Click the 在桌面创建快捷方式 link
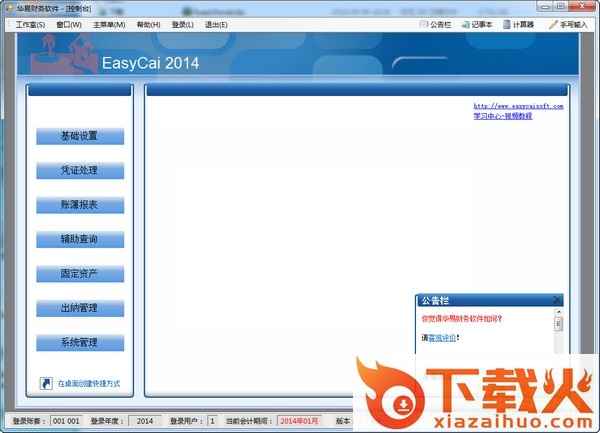Viewport: 600px width, 433px height. [x=89, y=384]
